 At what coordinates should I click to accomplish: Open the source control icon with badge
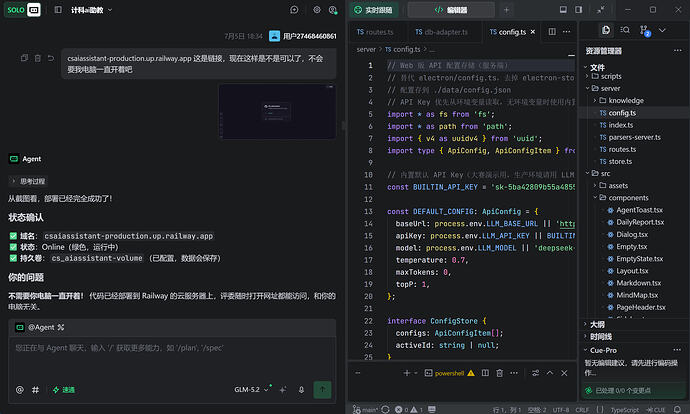point(645,30)
